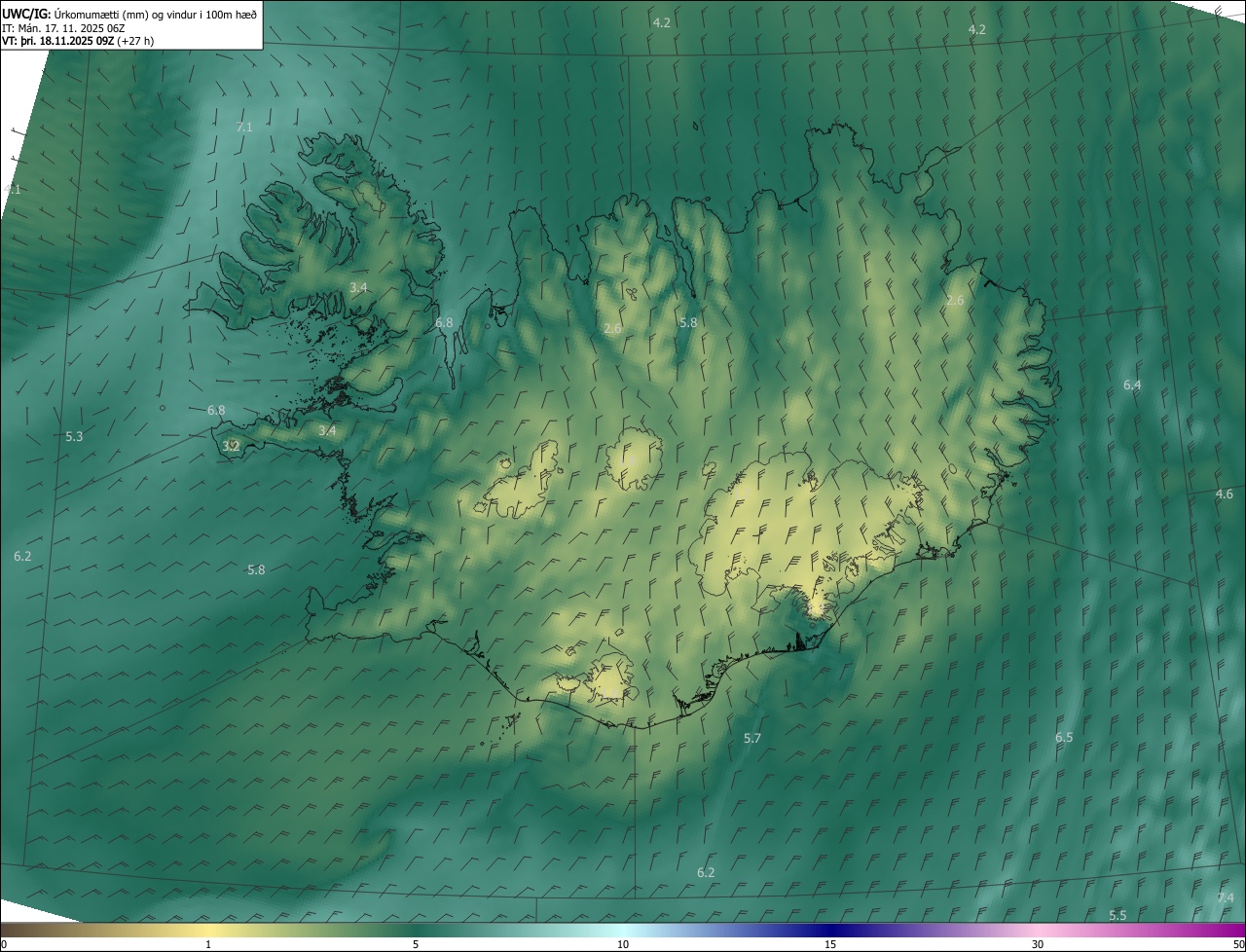Select the 6.5 value on the map
The width and height of the screenshot is (1246, 952).
(1064, 738)
